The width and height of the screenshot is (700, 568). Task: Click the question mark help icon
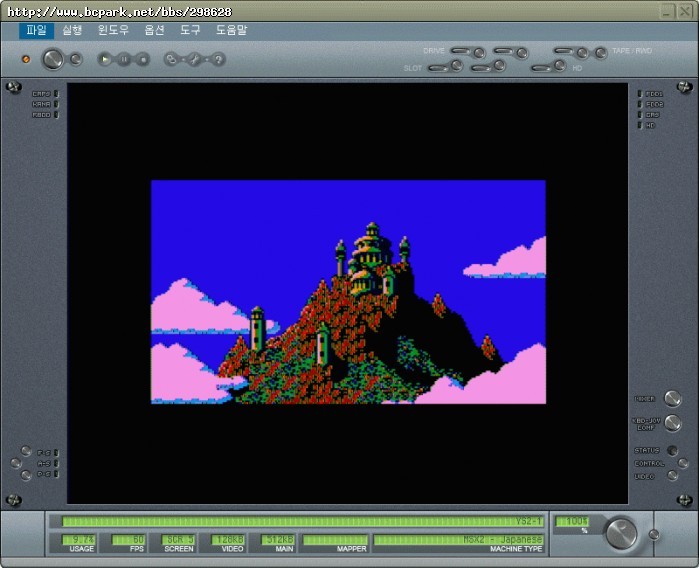(x=218, y=59)
